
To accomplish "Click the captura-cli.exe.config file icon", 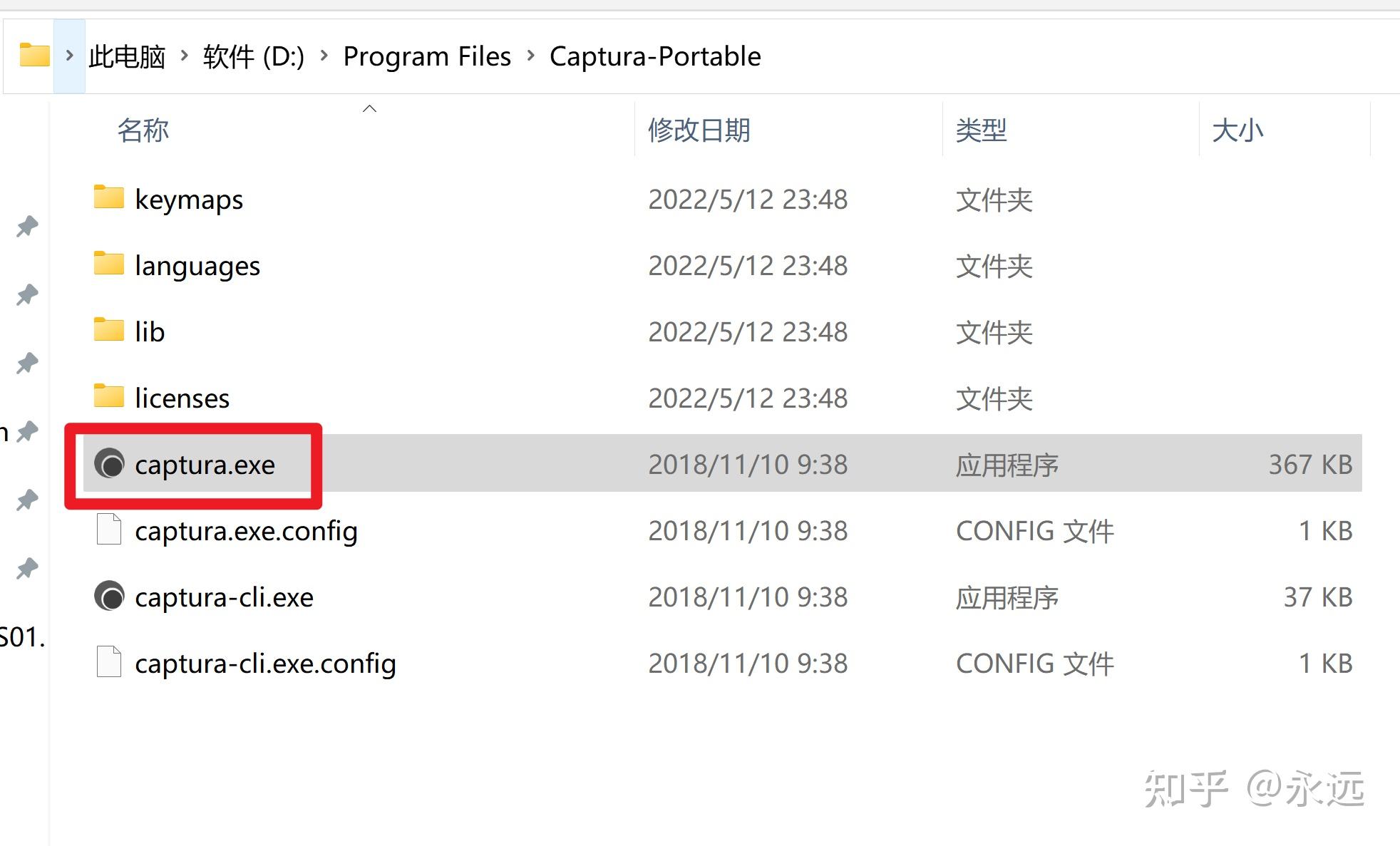I will coord(108,662).
